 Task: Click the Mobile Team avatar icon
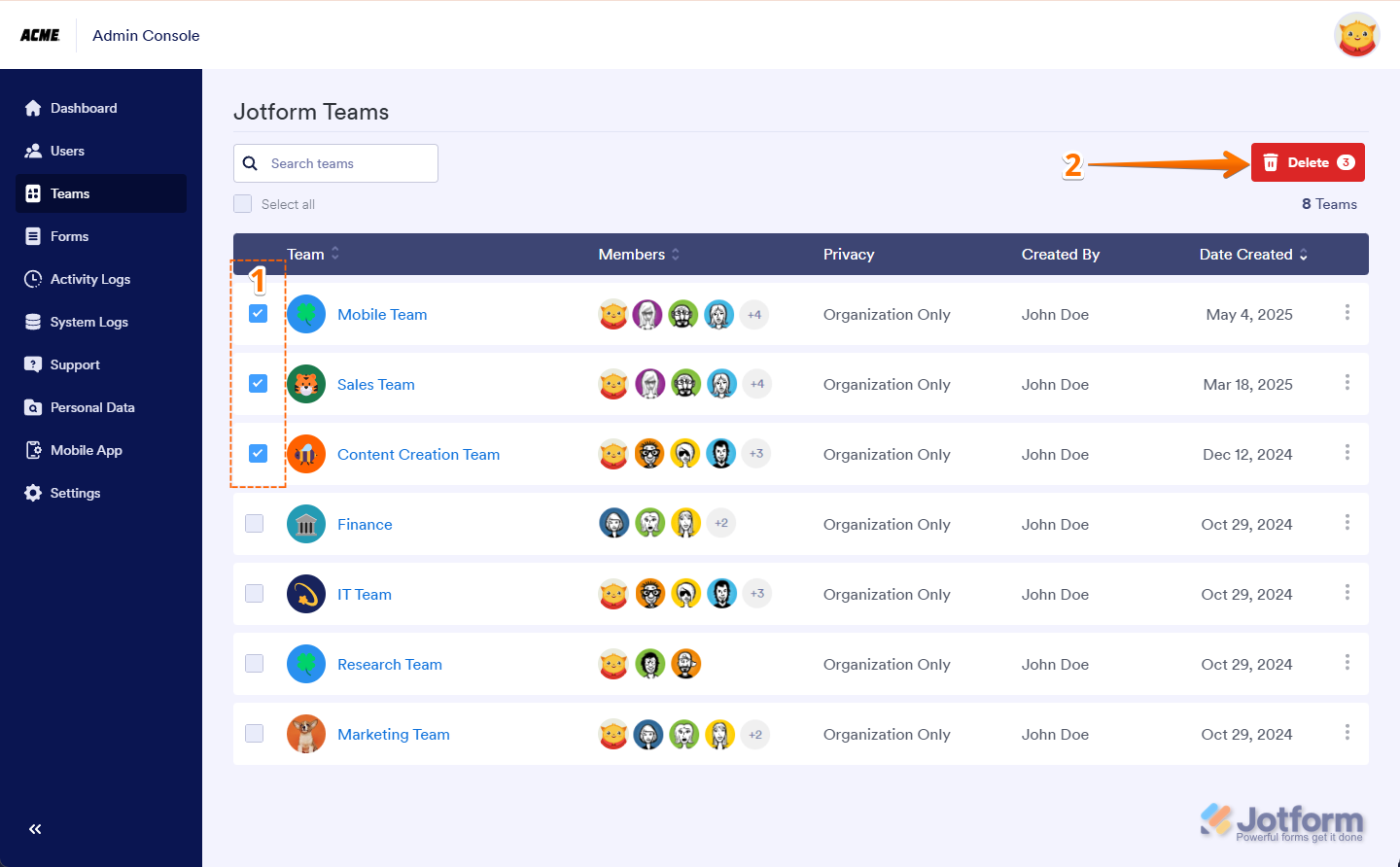pyautogui.click(x=306, y=314)
